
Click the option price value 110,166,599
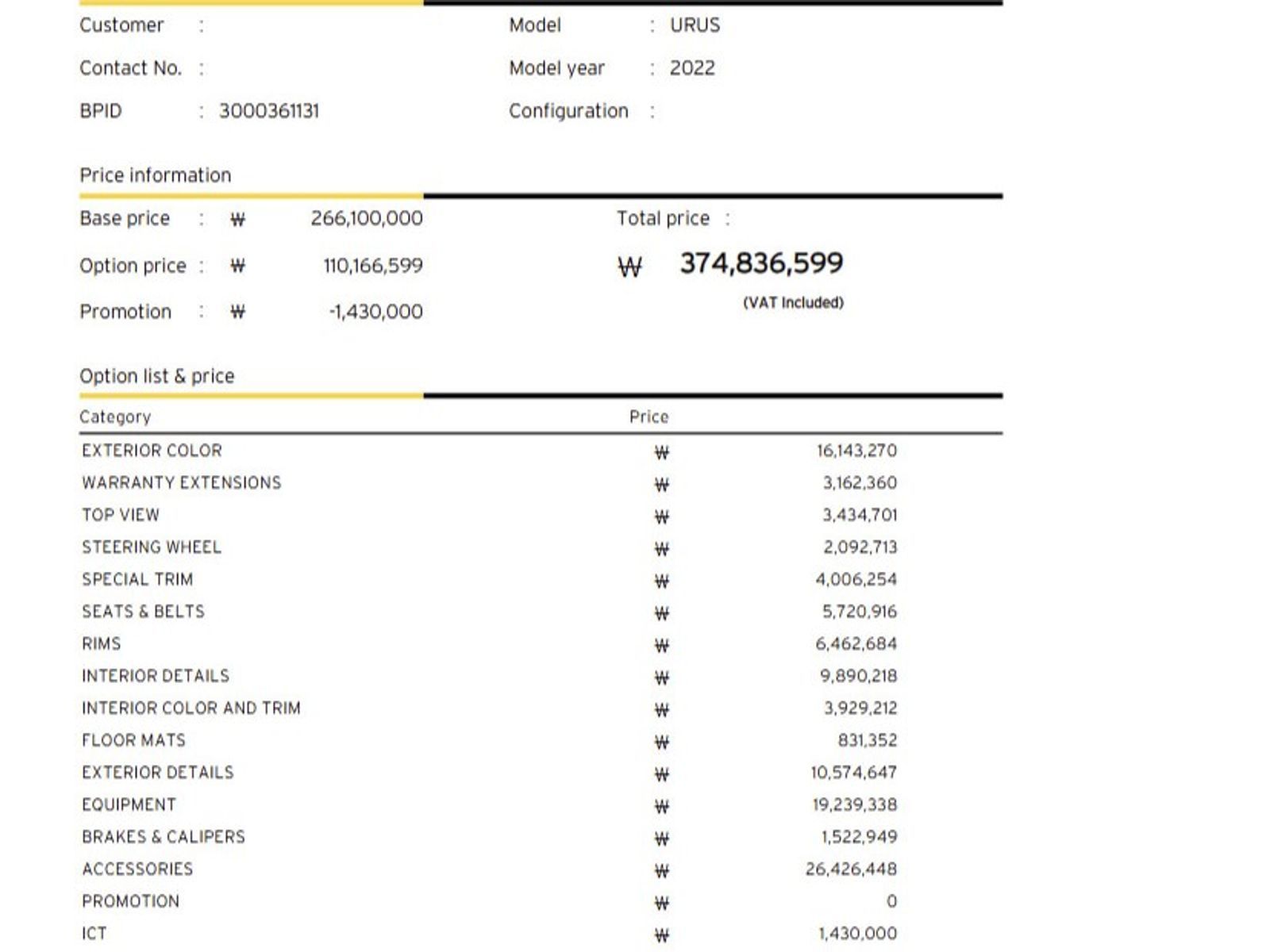pyautogui.click(x=372, y=266)
